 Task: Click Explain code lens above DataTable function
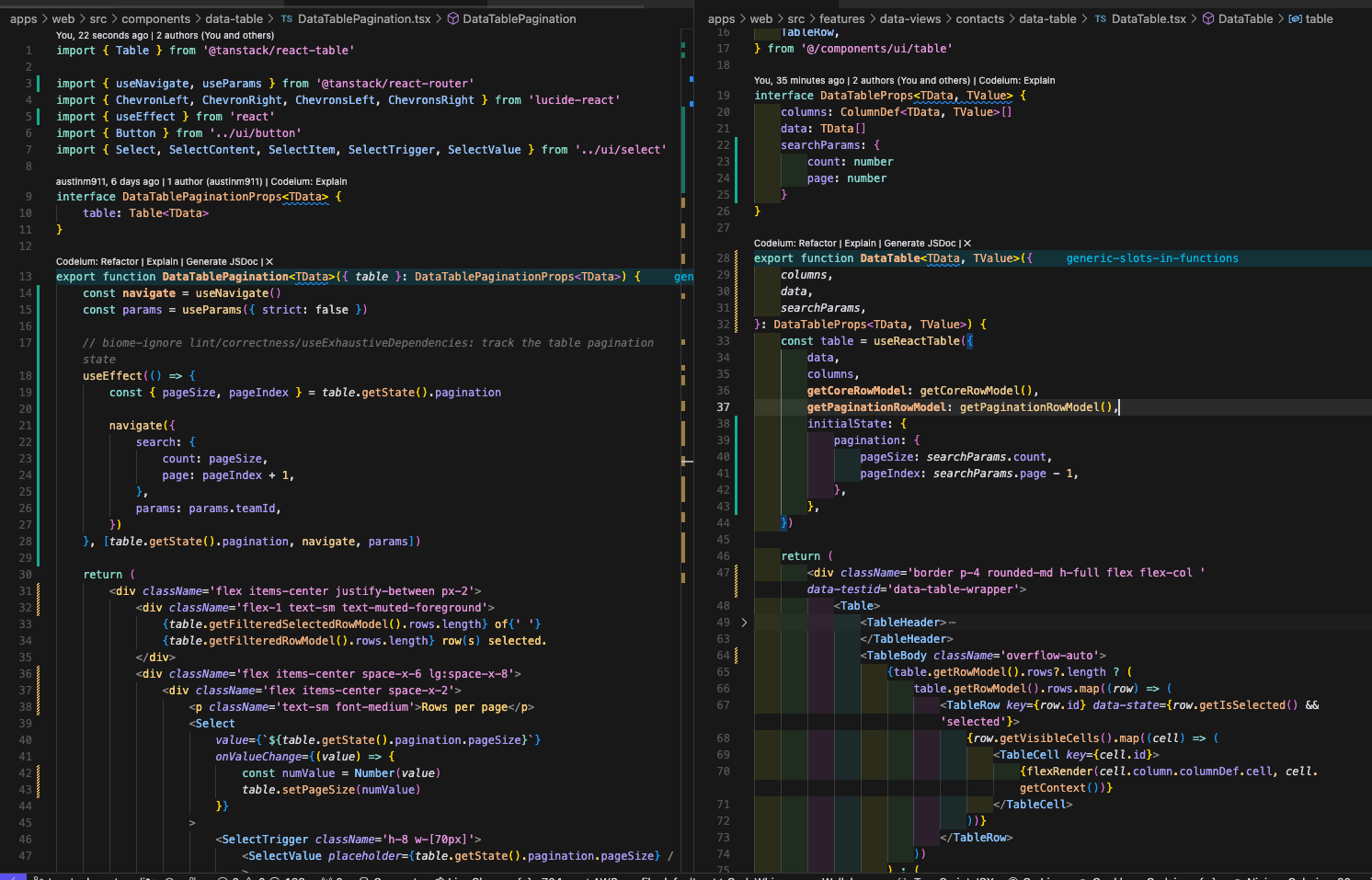pyautogui.click(x=861, y=244)
